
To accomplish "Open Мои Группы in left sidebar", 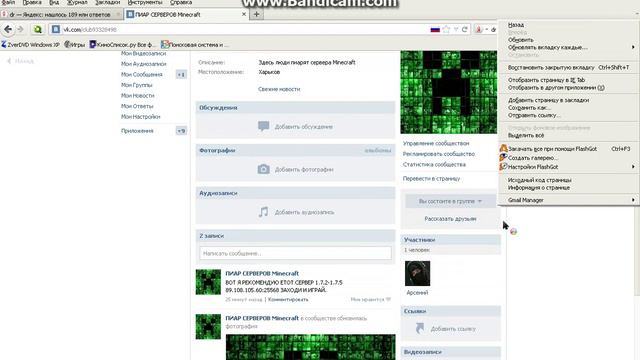I will point(137,85).
